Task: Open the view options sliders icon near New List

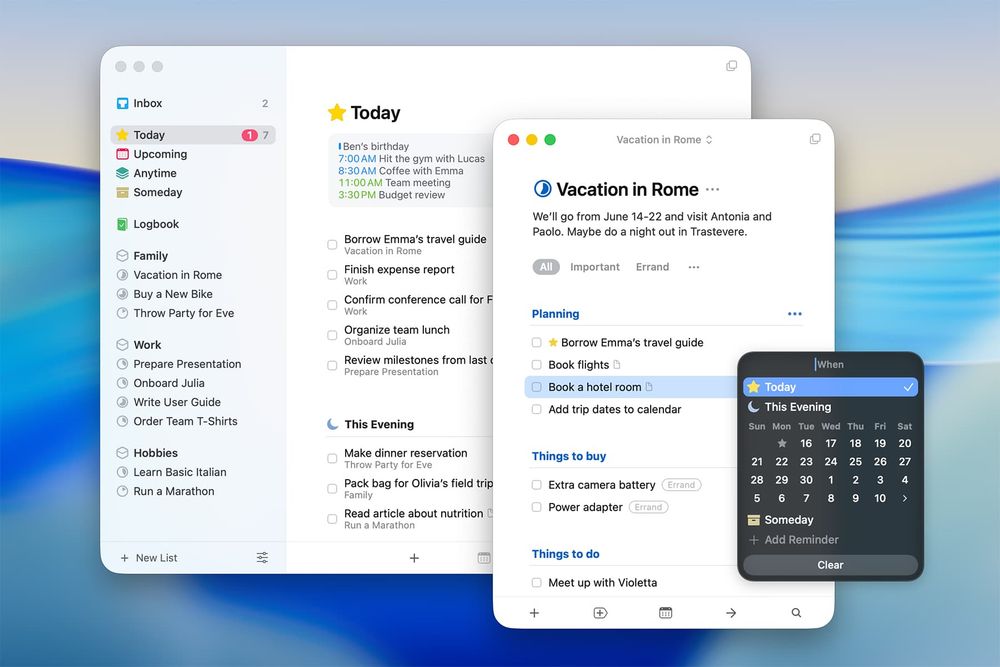Action: coord(262,558)
